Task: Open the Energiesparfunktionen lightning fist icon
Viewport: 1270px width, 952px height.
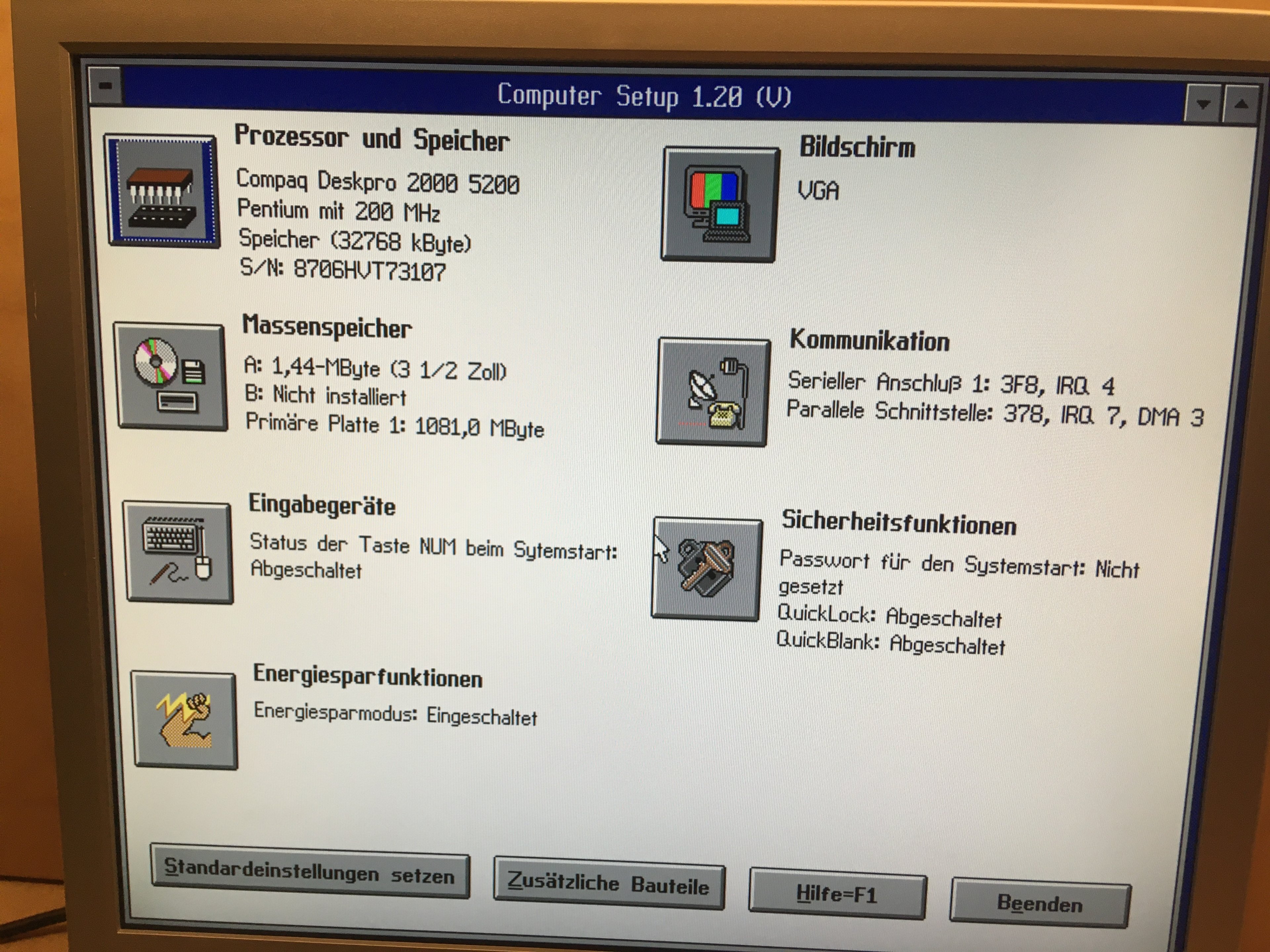Action: click(x=184, y=720)
